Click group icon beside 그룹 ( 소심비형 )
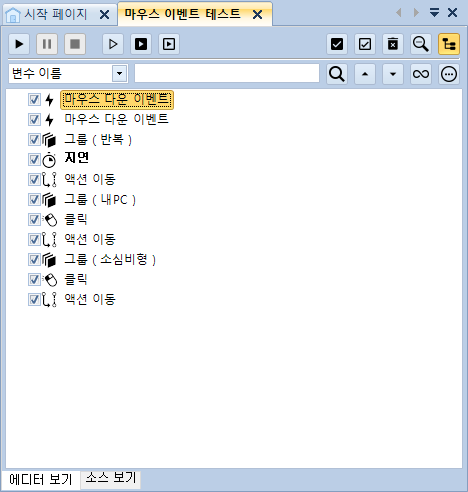This screenshot has width=468, height=492. click(49, 260)
